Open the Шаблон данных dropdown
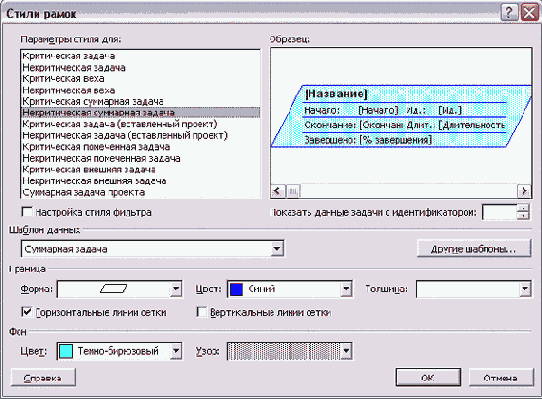 pos(277,249)
